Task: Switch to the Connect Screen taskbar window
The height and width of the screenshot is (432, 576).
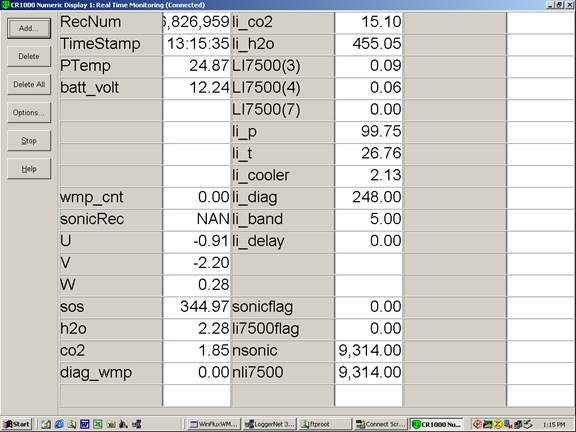Action: (x=381, y=424)
